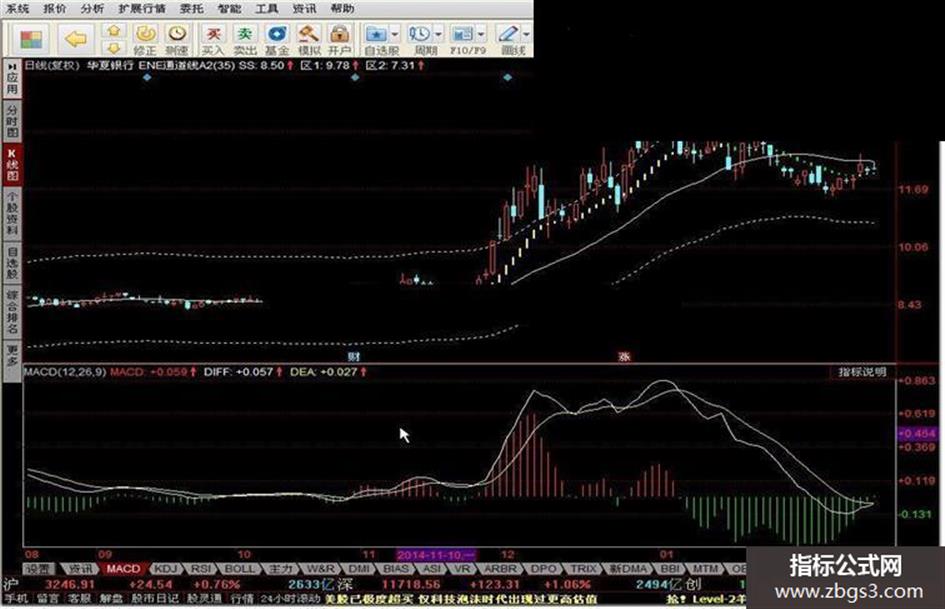
Task: Expand the 自选股 dropdown arrow
Action: click(395, 34)
